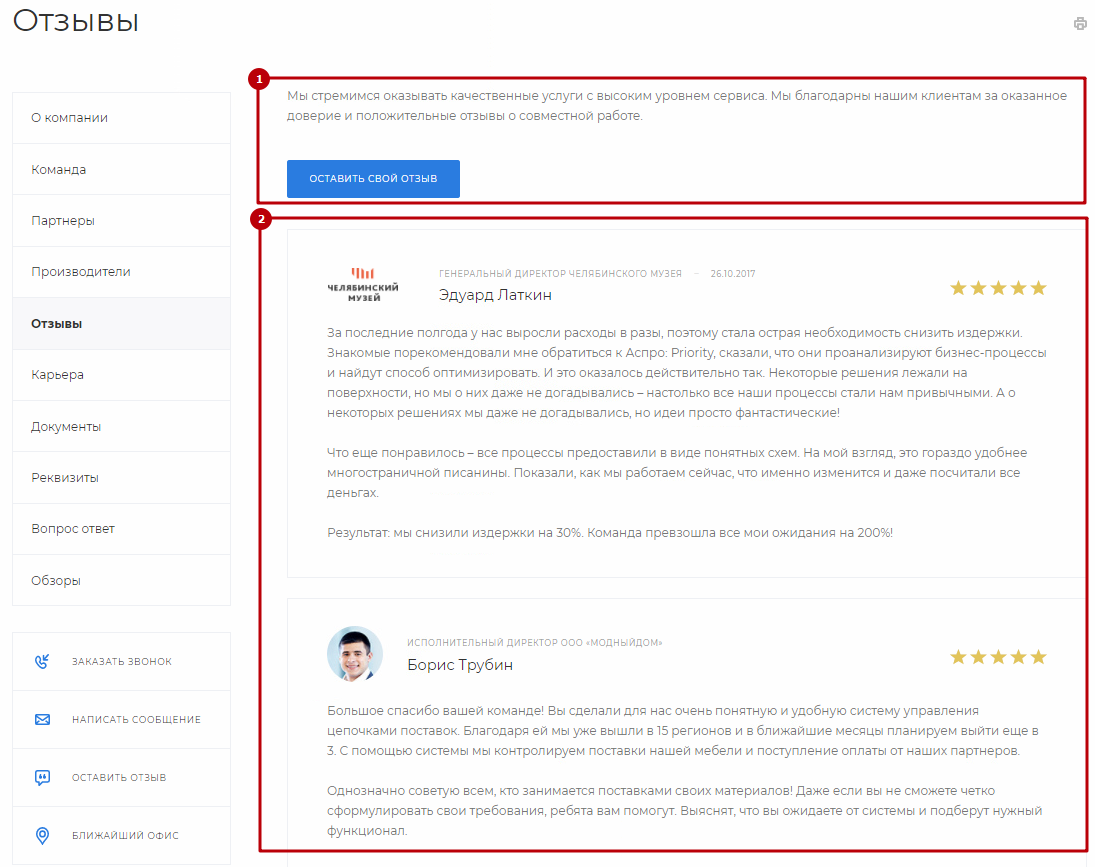Click the intro text starting Мы стремимся оказывать
The width and height of the screenshot is (1095, 867).
coord(677,105)
